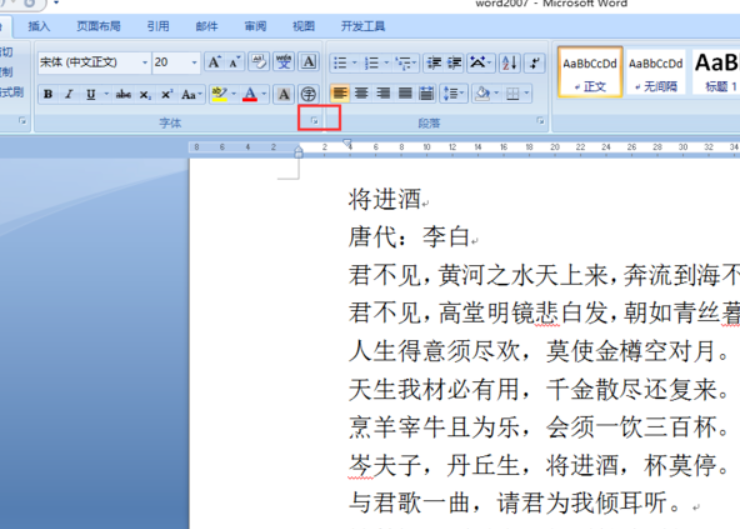Expand underline style dropdown arrow
Image resolution: width=740 pixels, height=529 pixels.
pyautogui.click(x=106, y=94)
